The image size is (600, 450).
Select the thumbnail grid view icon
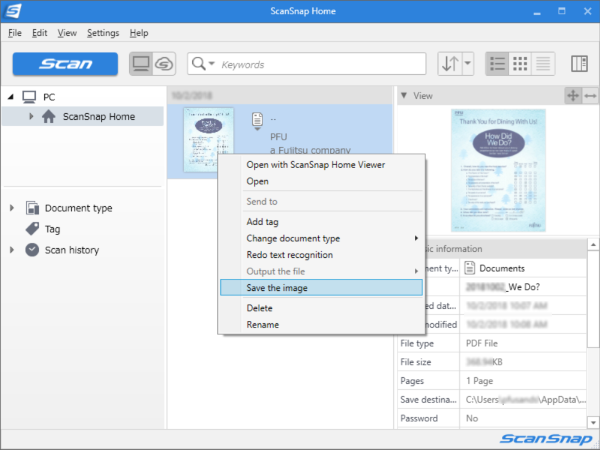520,64
